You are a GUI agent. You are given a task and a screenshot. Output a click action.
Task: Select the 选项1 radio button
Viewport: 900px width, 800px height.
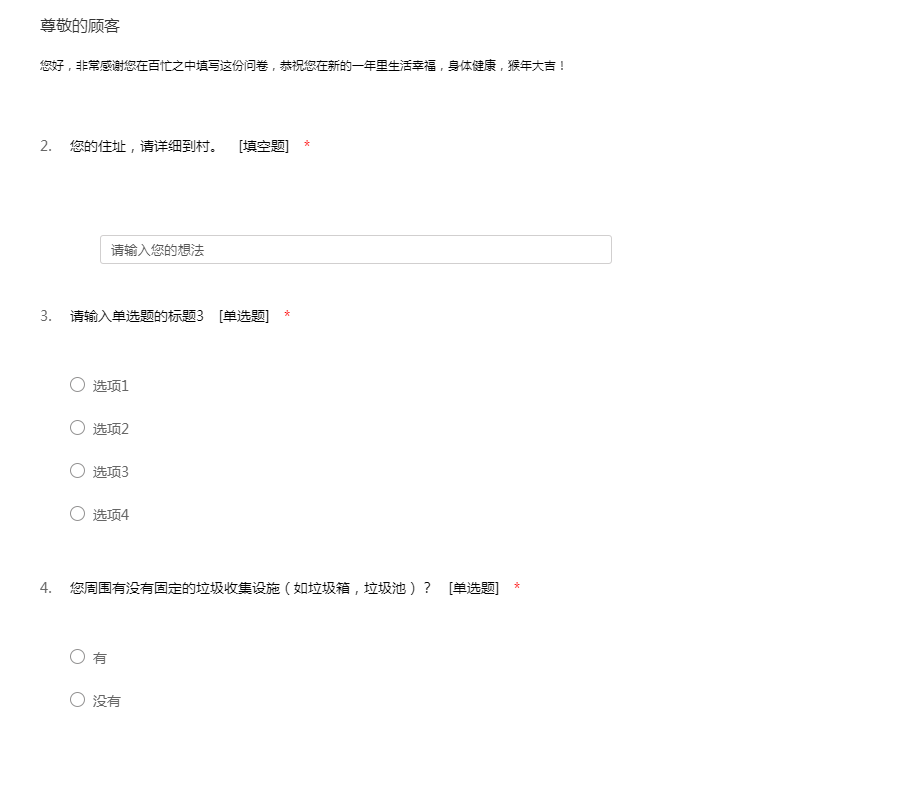pos(77,385)
